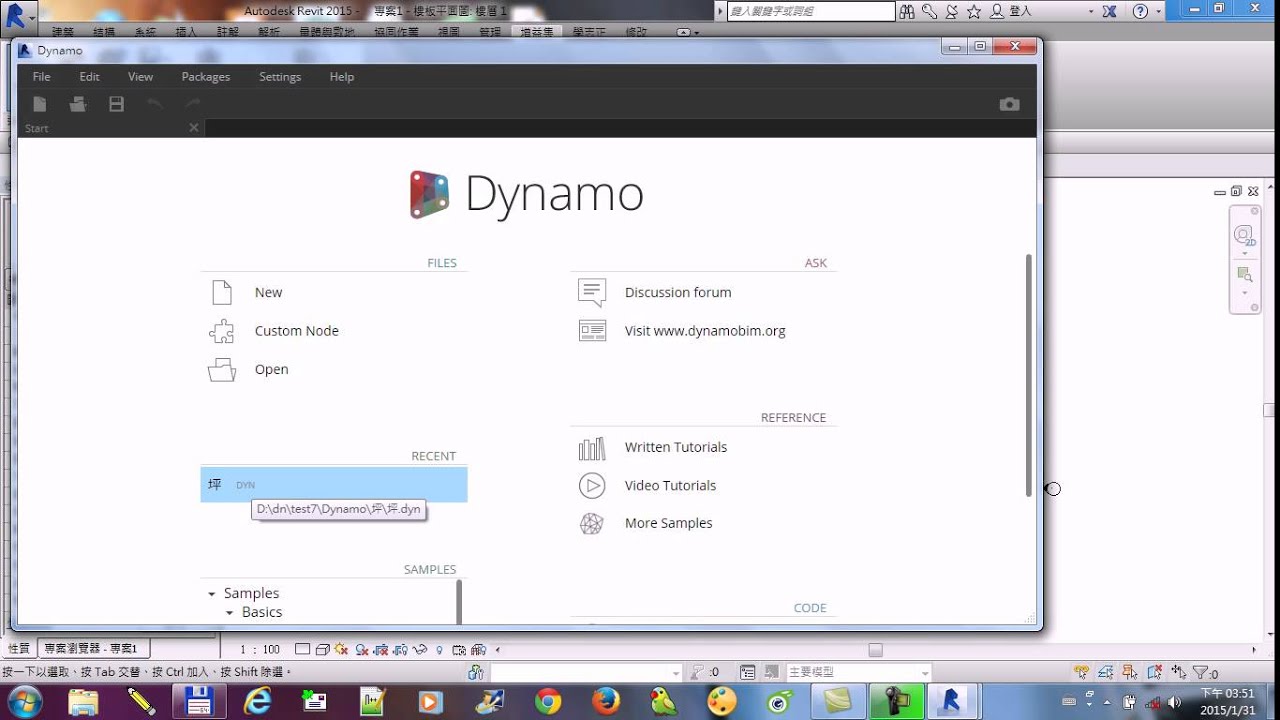
Task: Click Custom Node under Files
Action: coord(297,331)
